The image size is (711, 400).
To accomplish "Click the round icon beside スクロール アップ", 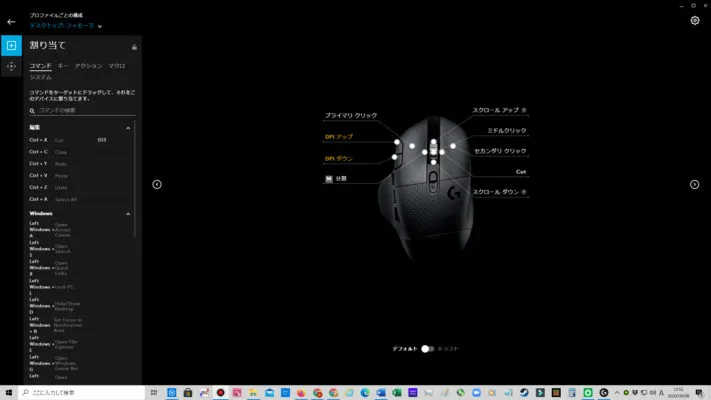I will point(524,110).
